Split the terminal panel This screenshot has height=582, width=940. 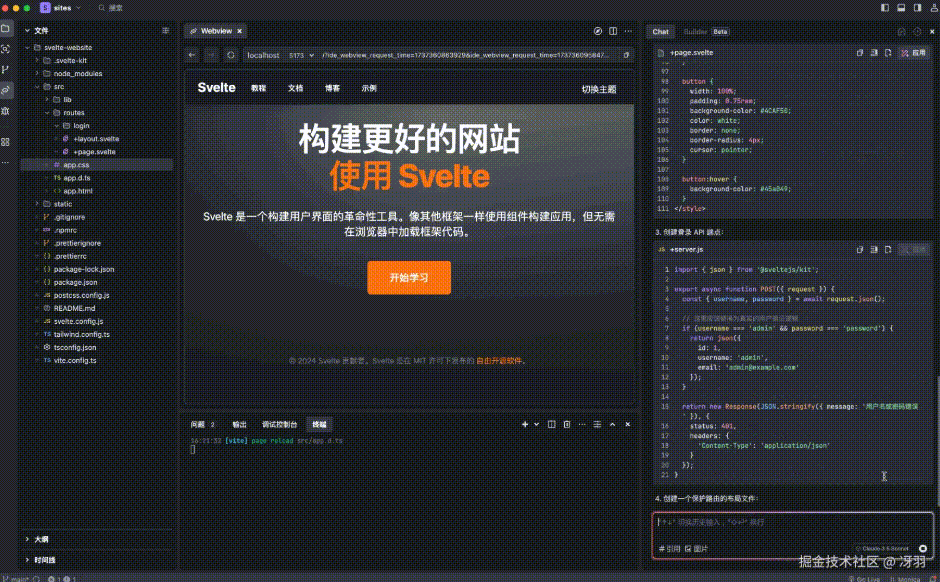pyautogui.click(x=552, y=424)
